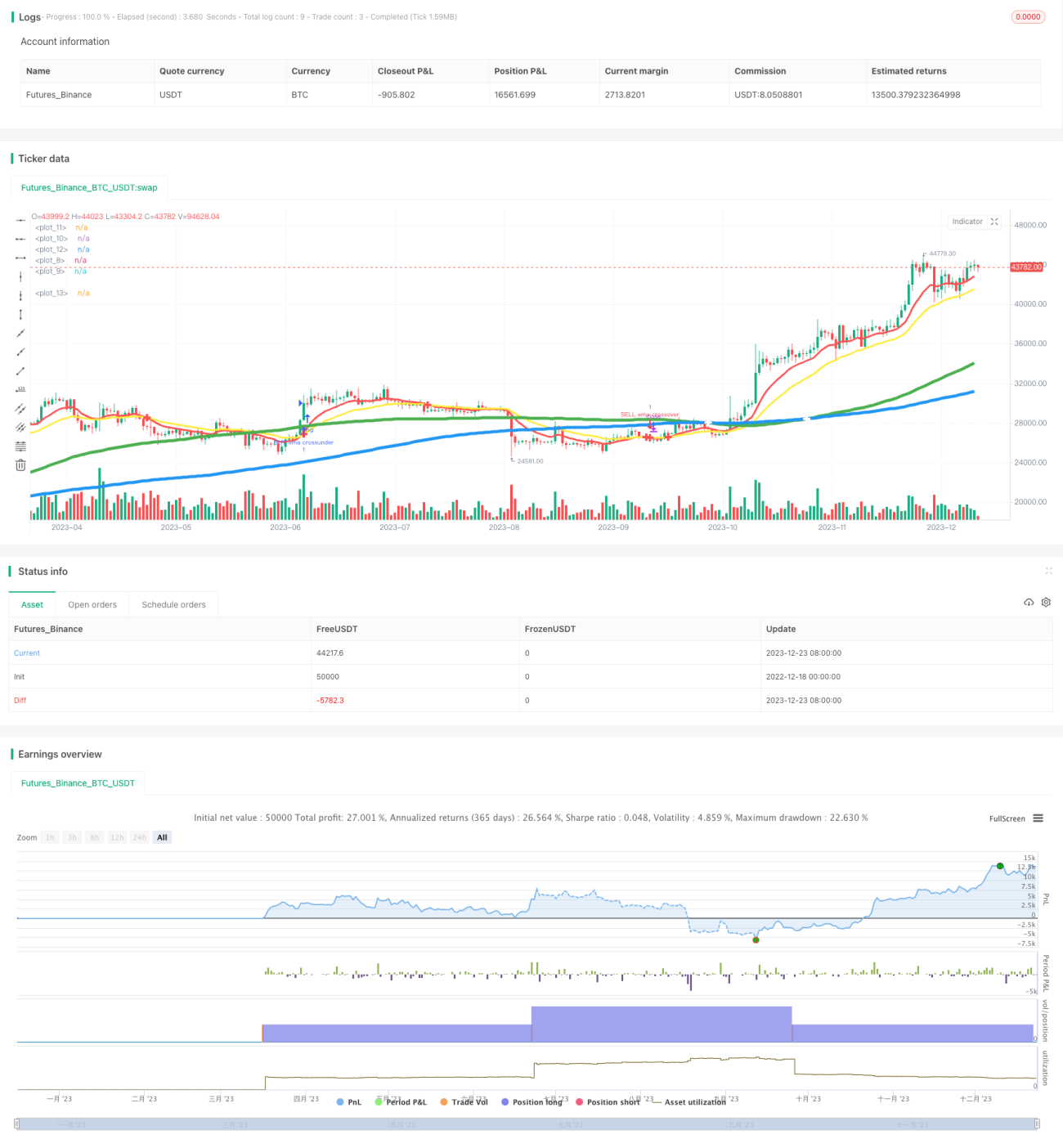Viewport: 1063px width, 1148px height.
Task: Set chart zoom to 8h
Action: [x=95, y=837]
